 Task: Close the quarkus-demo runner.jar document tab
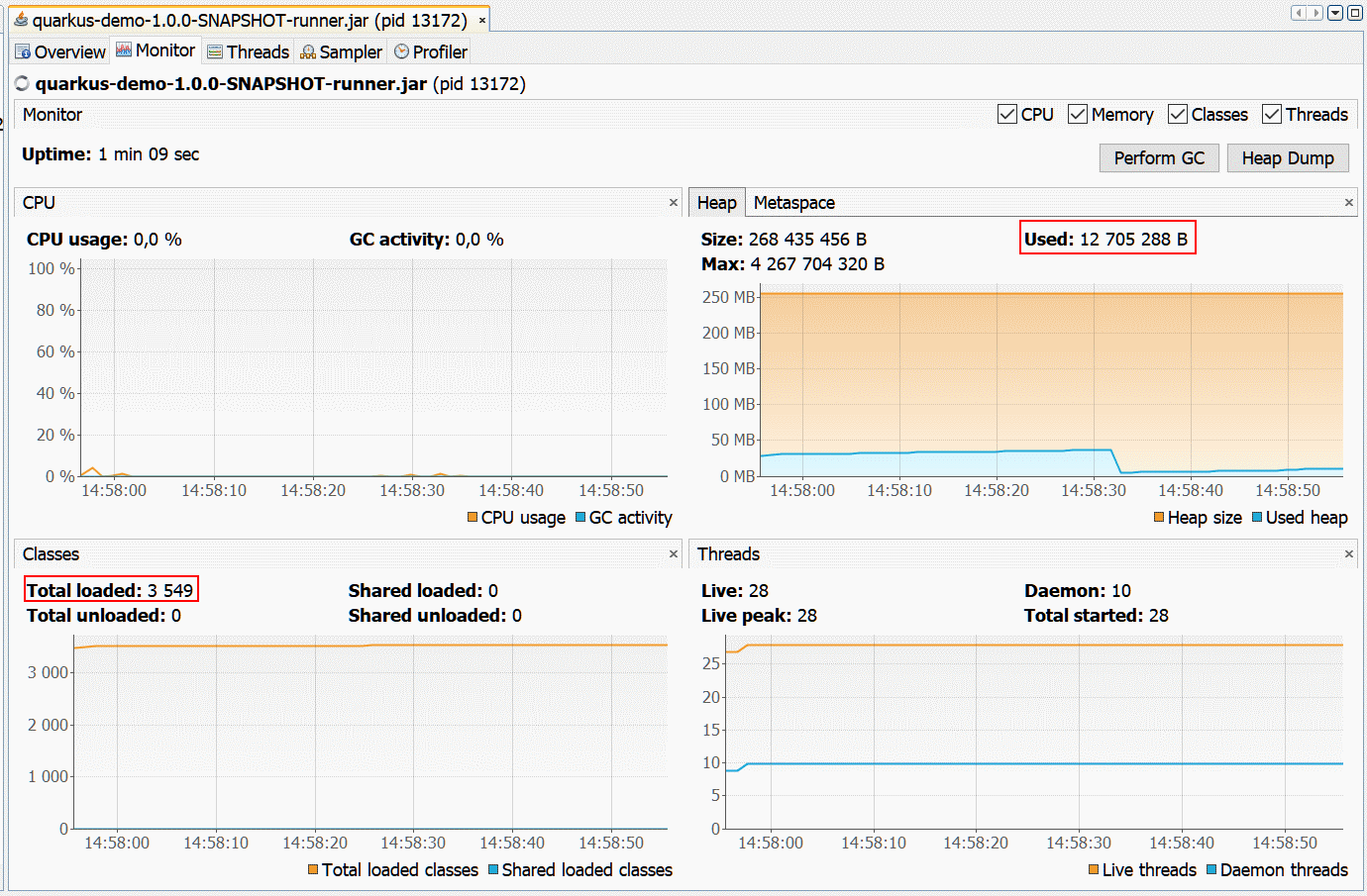click(x=482, y=21)
